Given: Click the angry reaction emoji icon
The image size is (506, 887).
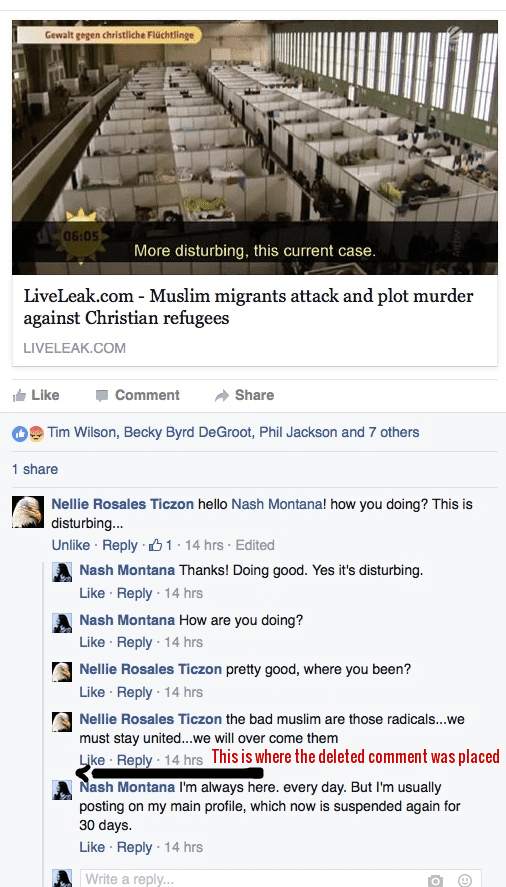Looking at the screenshot, I should pyautogui.click(x=36, y=434).
